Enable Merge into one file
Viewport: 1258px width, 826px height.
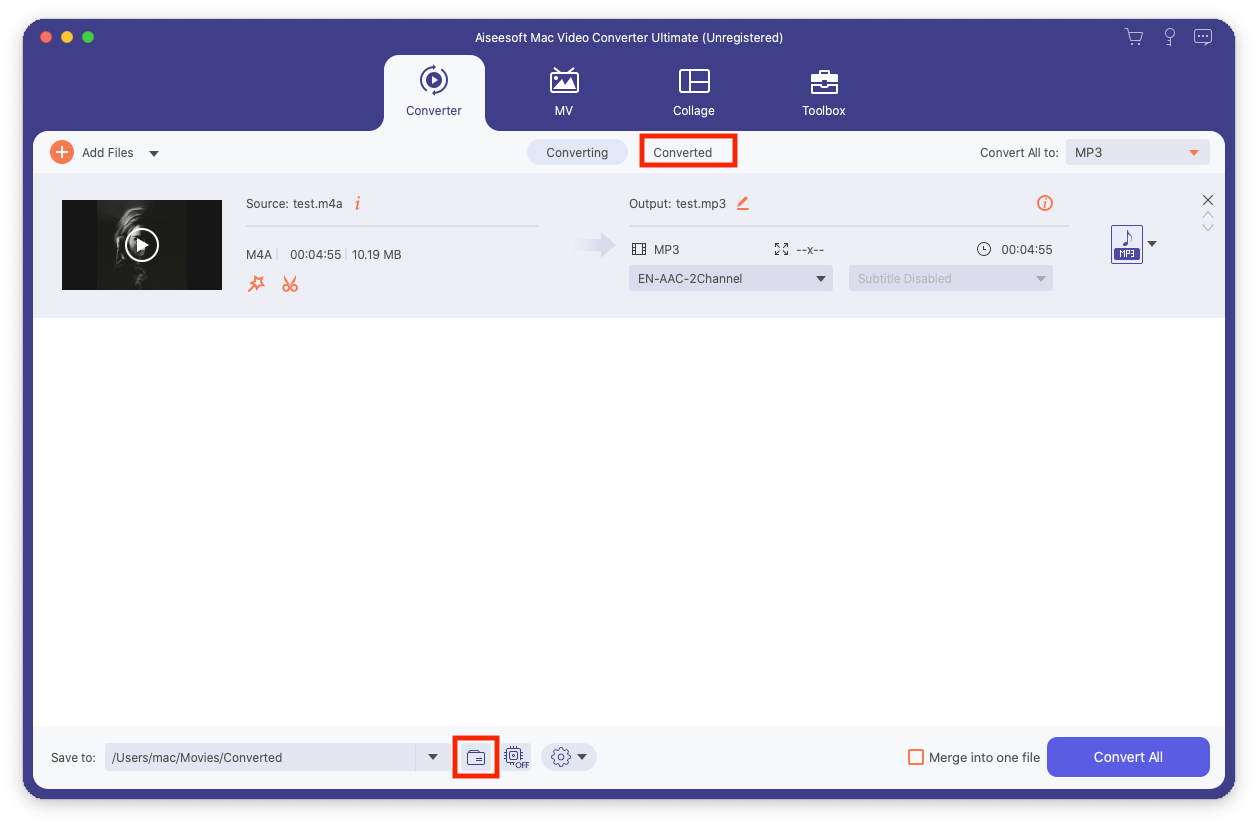pyautogui.click(x=916, y=757)
